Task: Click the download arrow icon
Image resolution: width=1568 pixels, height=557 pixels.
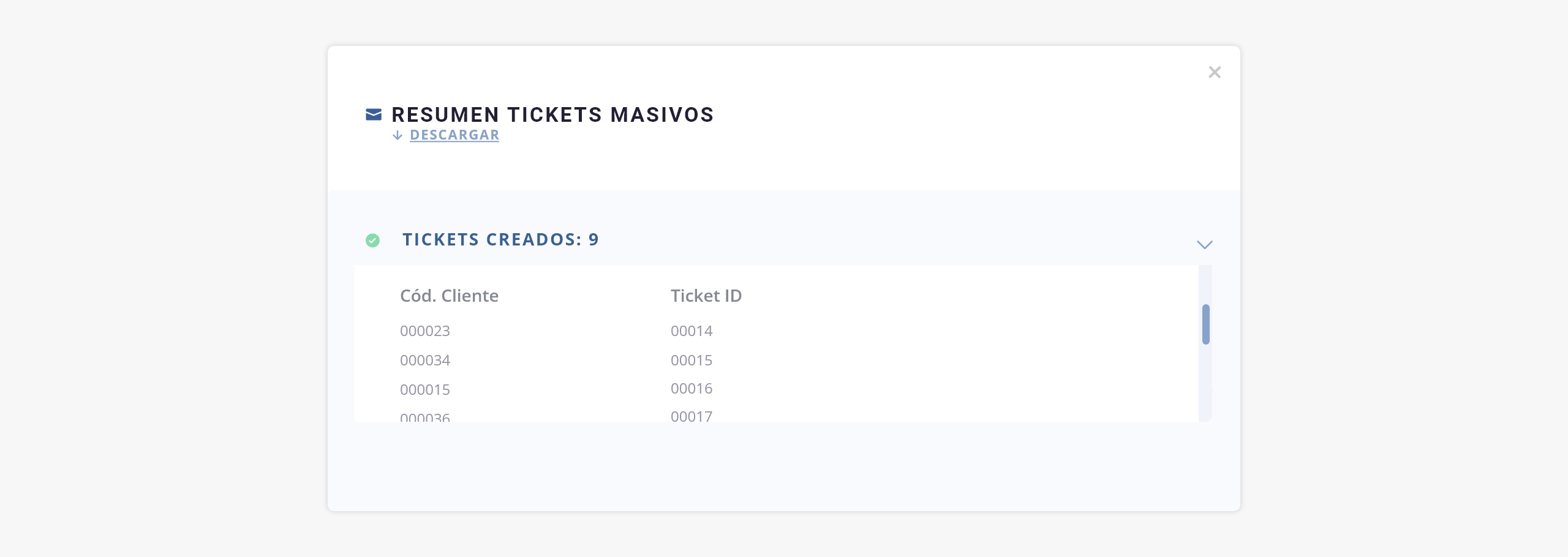Action: coord(398,135)
